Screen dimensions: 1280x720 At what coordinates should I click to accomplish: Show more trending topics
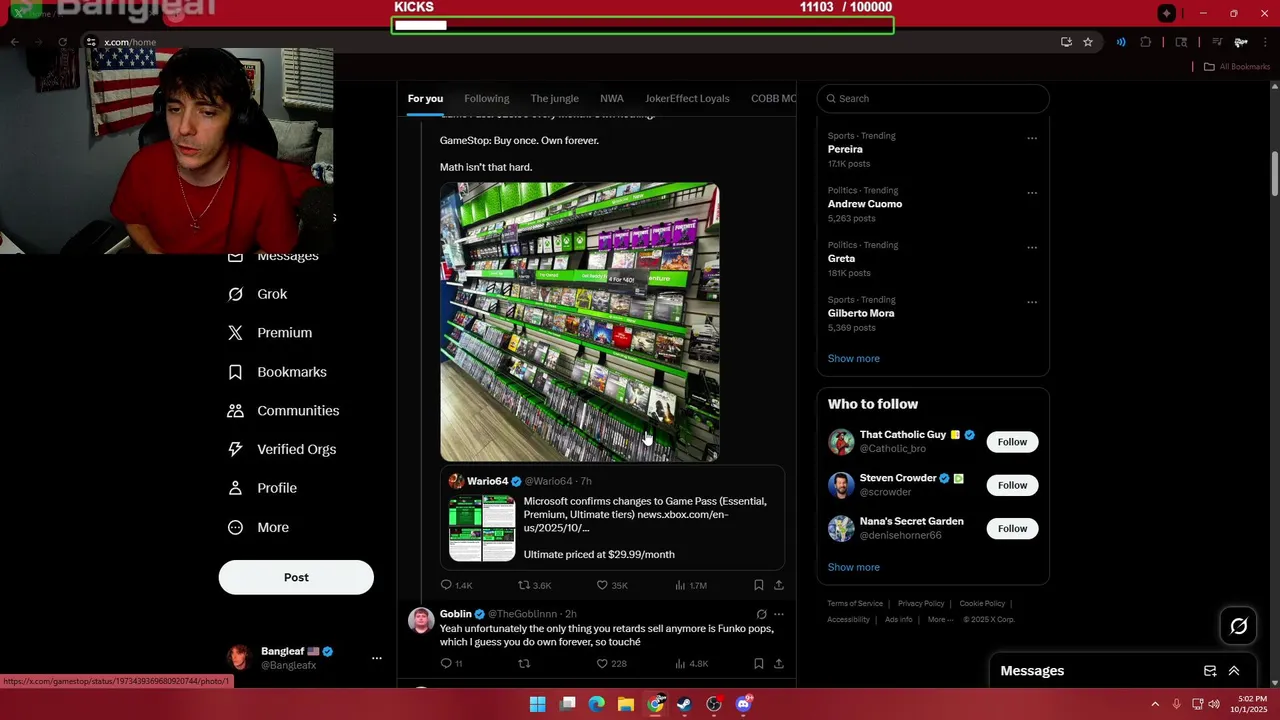tap(854, 358)
